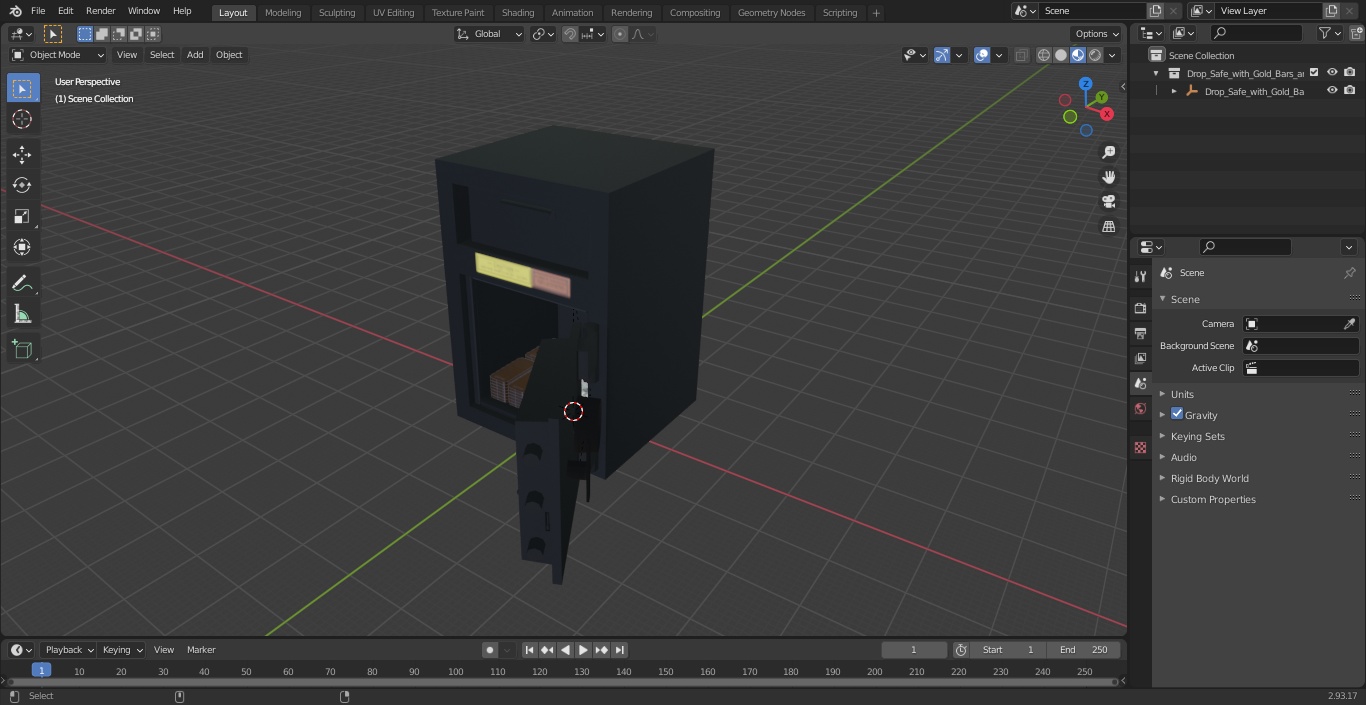Open the Tool properties tab
The width and height of the screenshot is (1366, 705).
(1140, 277)
